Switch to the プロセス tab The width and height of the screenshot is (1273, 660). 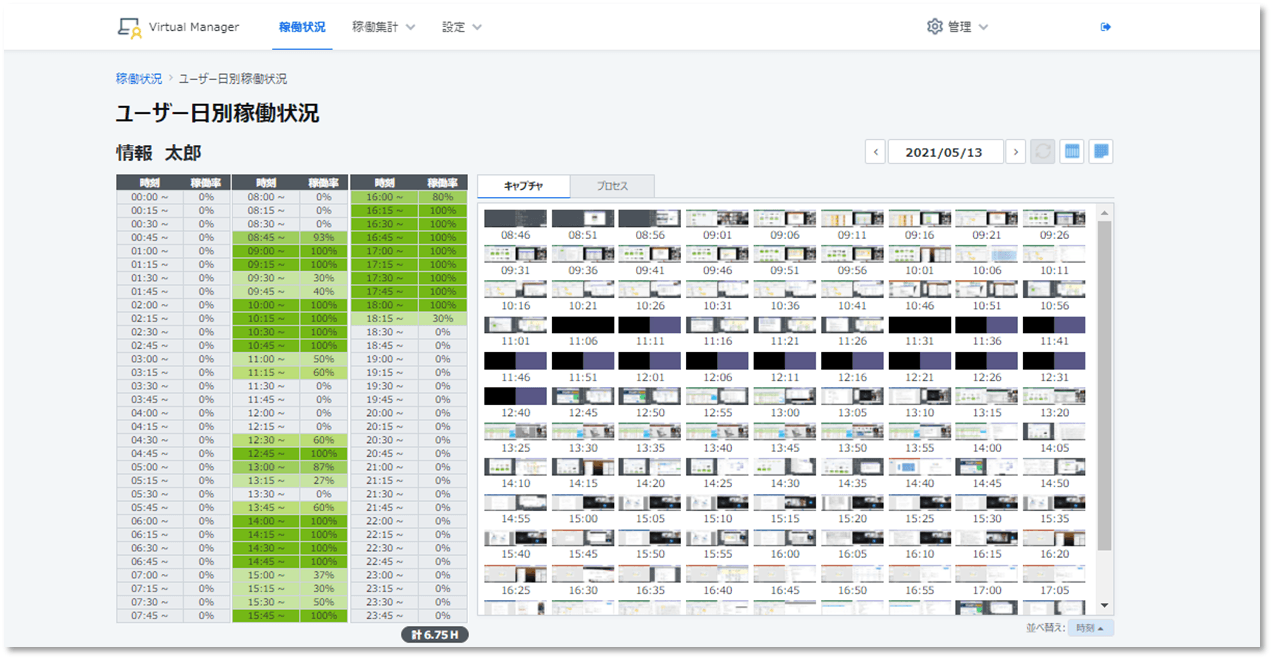point(612,186)
